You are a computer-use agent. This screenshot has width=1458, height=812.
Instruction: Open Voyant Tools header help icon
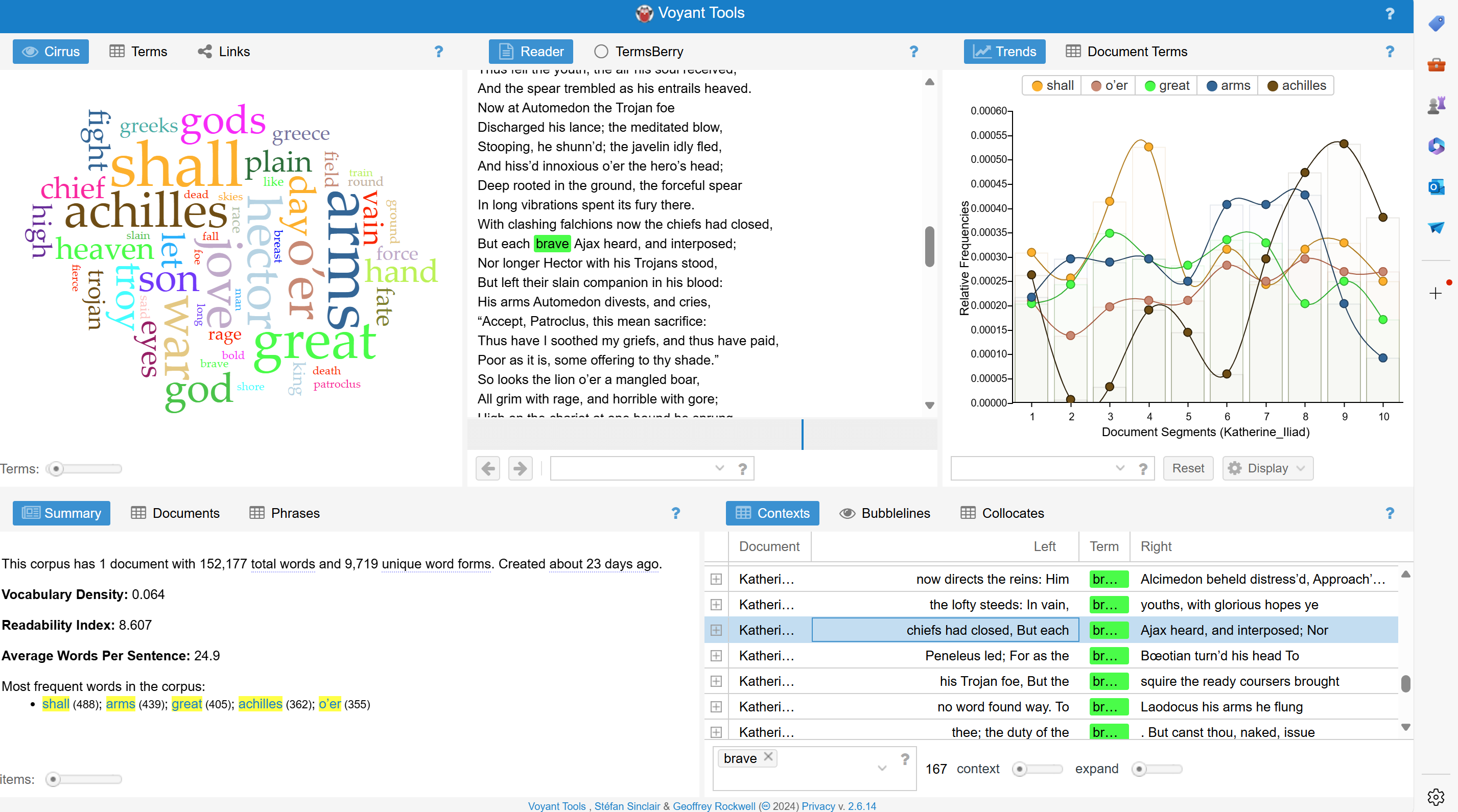pyautogui.click(x=1390, y=14)
